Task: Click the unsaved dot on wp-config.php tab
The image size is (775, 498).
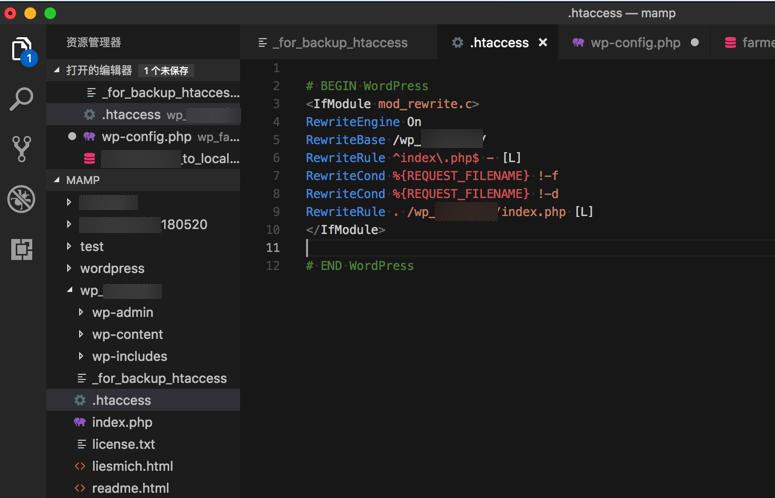Action: (695, 43)
